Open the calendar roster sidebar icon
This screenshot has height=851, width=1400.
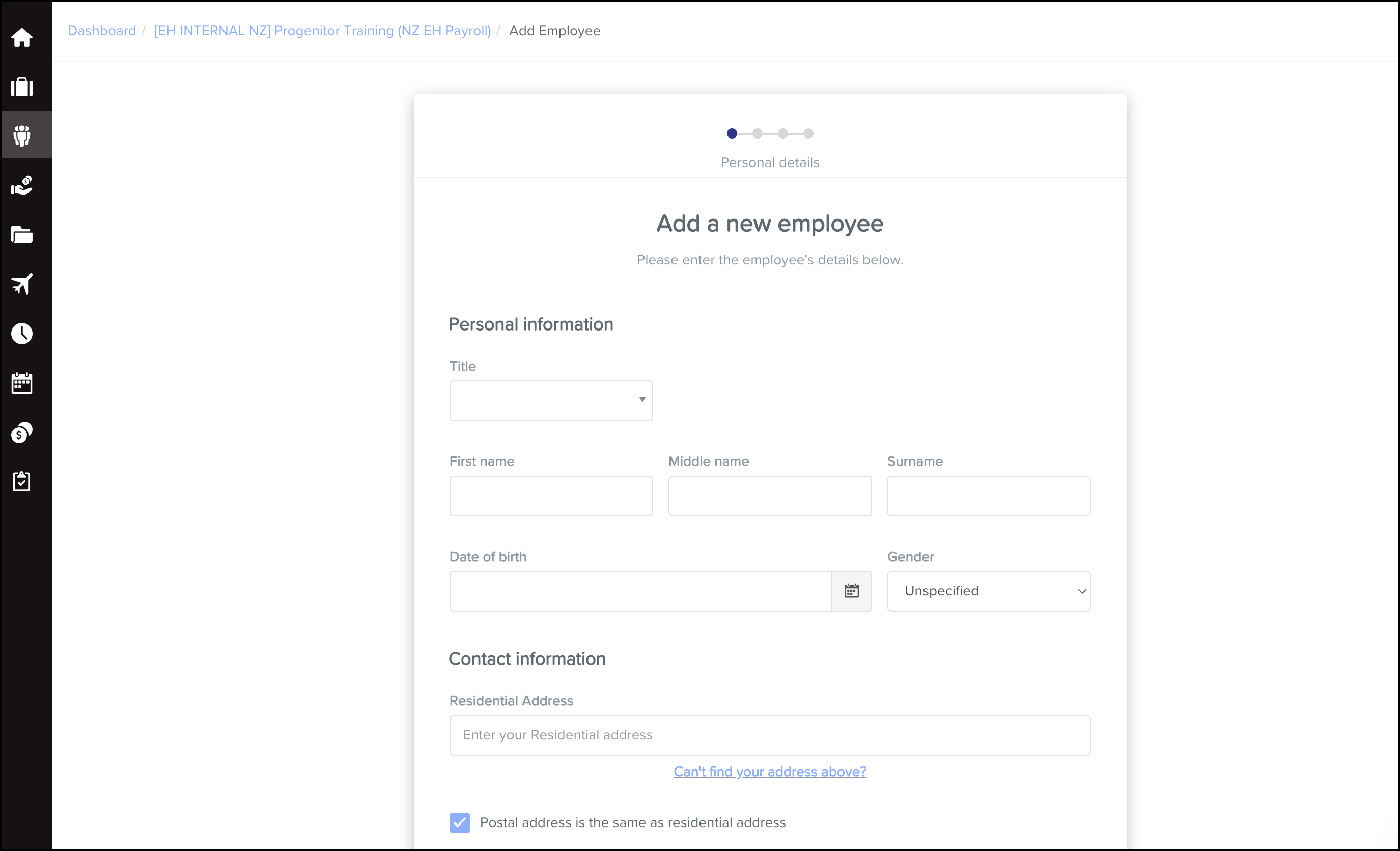[21, 383]
